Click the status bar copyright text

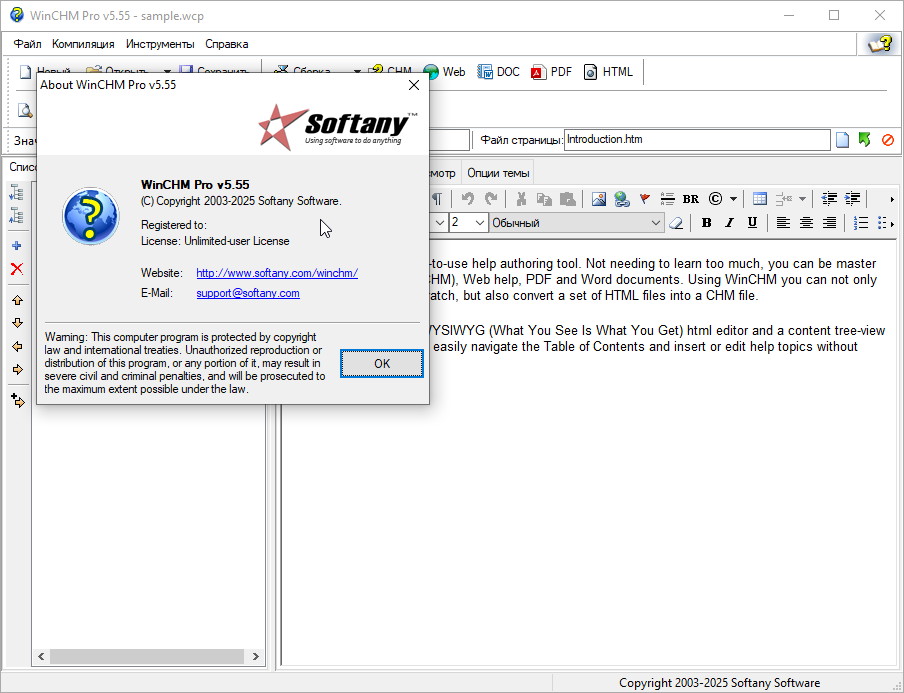pyautogui.click(x=720, y=683)
